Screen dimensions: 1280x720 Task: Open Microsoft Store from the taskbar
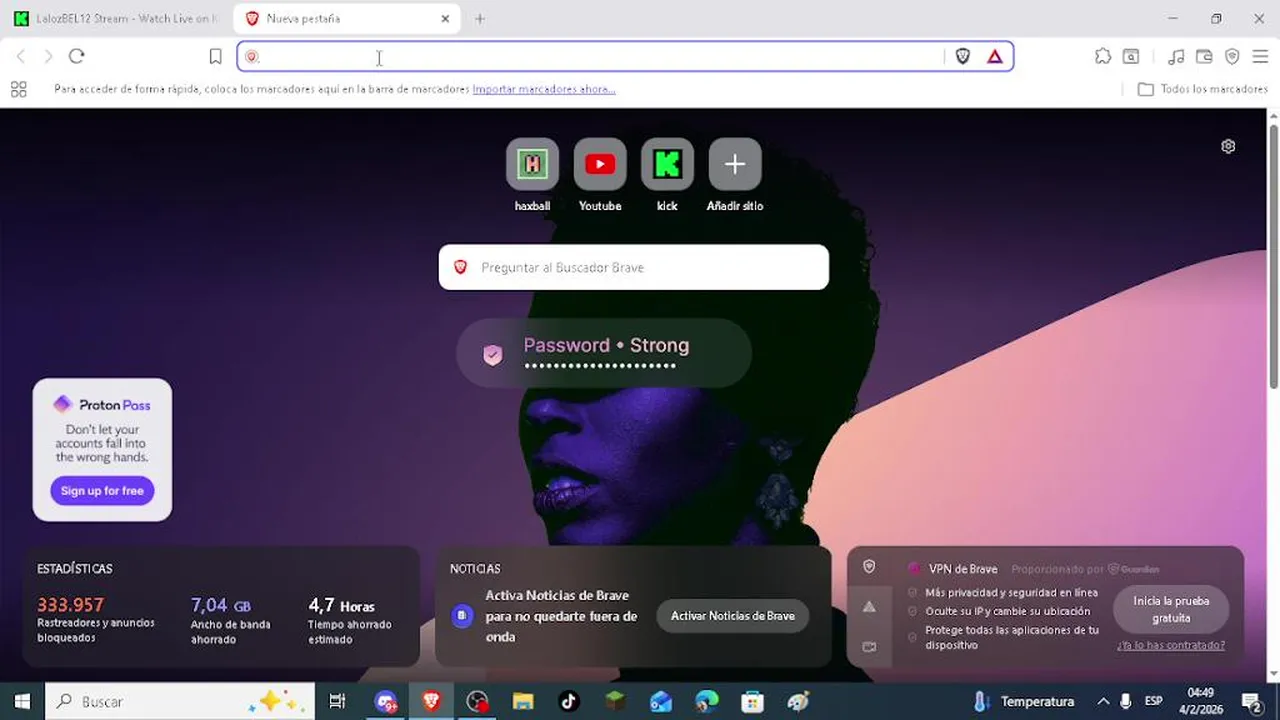coord(753,701)
